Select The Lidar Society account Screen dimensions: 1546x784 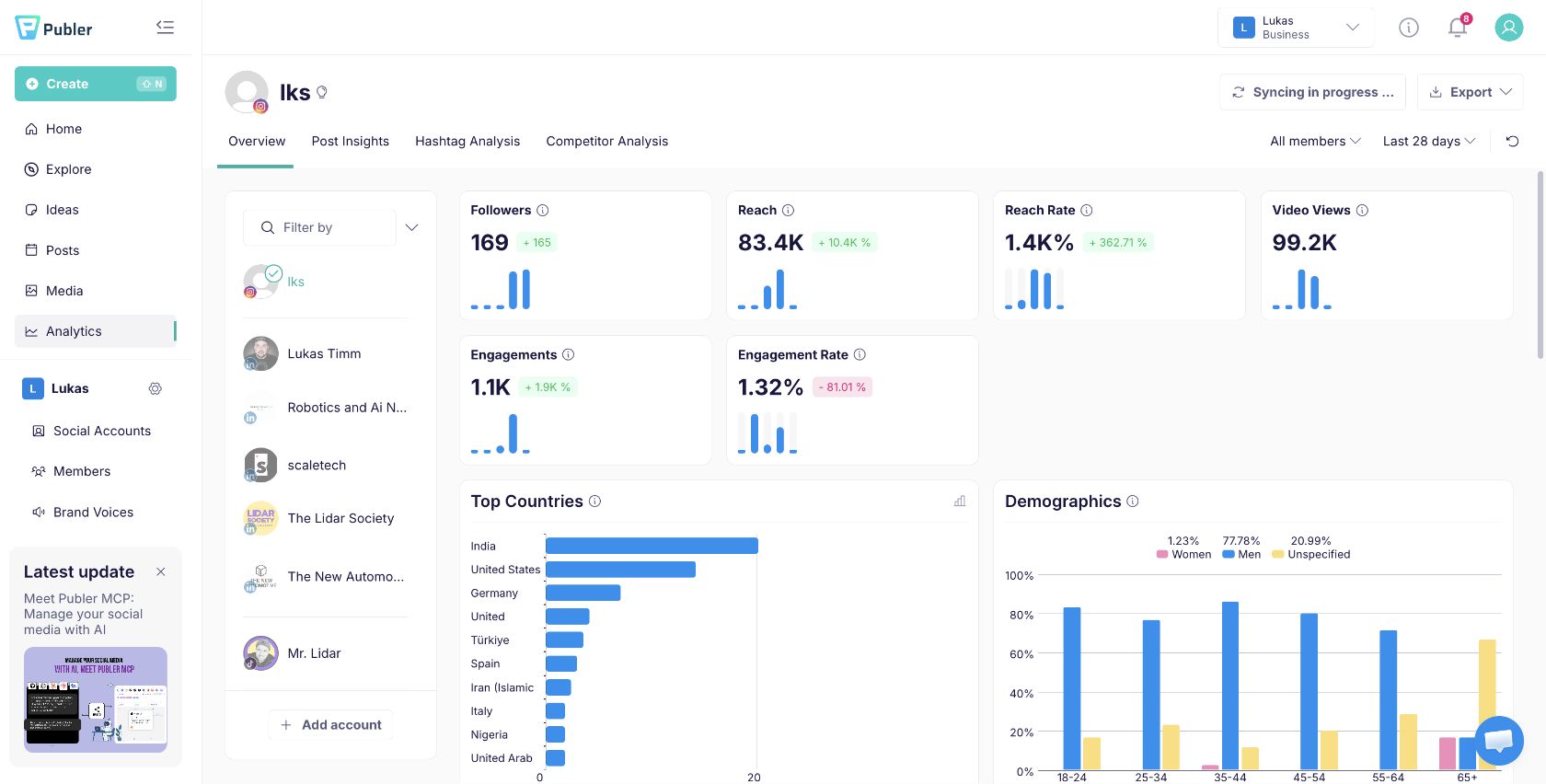tap(325, 518)
